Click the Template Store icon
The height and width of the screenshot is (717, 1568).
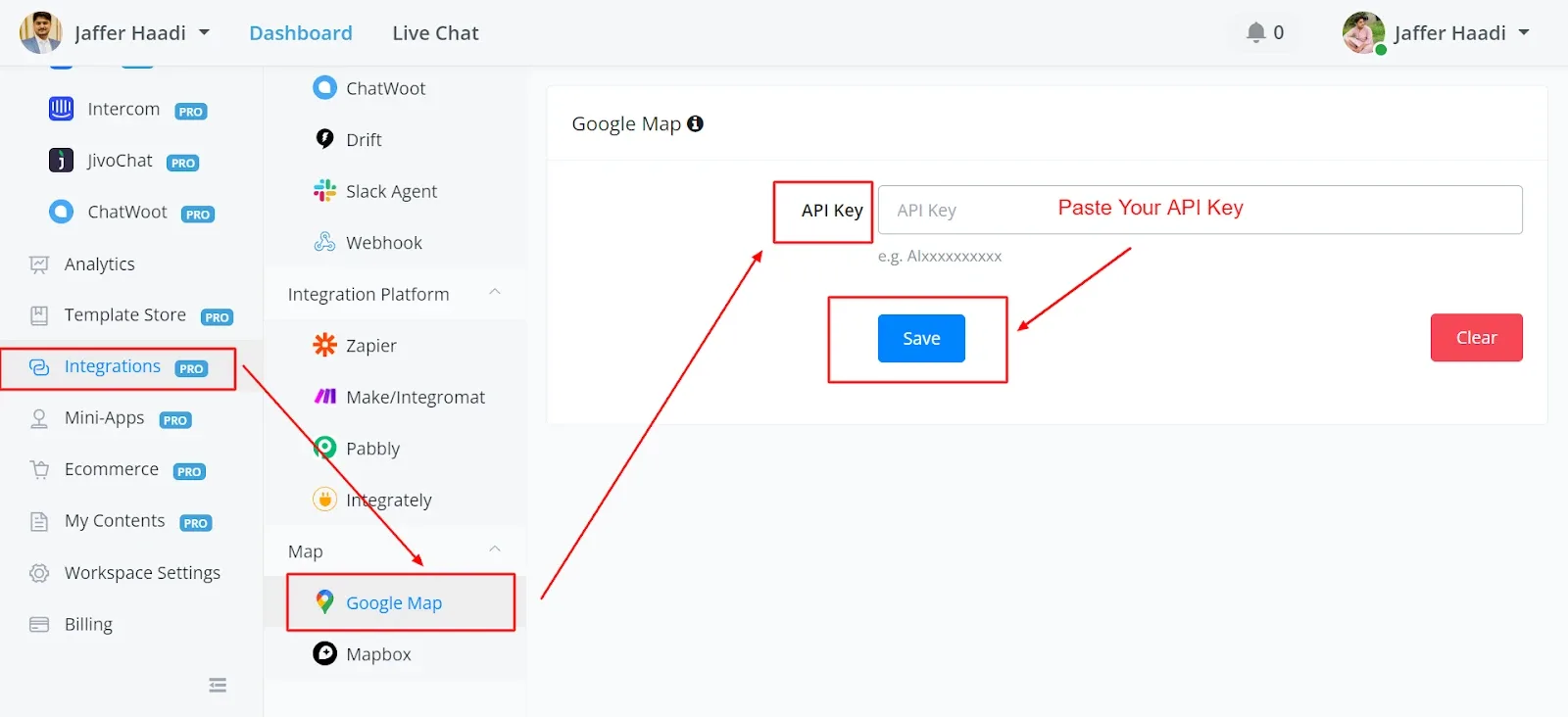pyautogui.click(x=39, y=315)
